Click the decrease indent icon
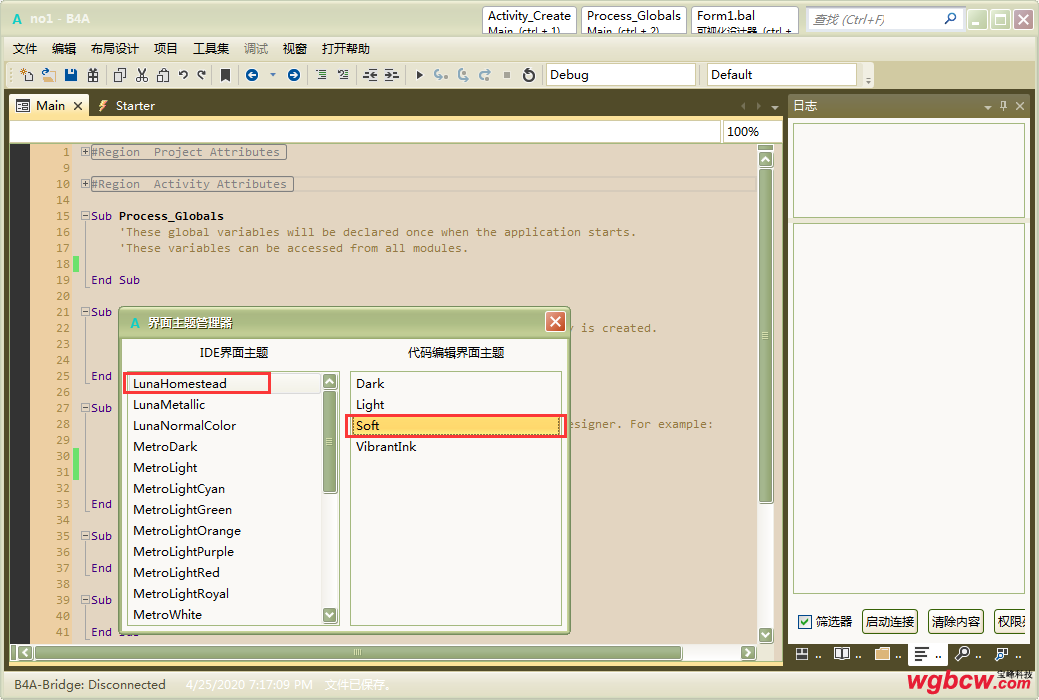The image size is (1039, 700). 370,75
